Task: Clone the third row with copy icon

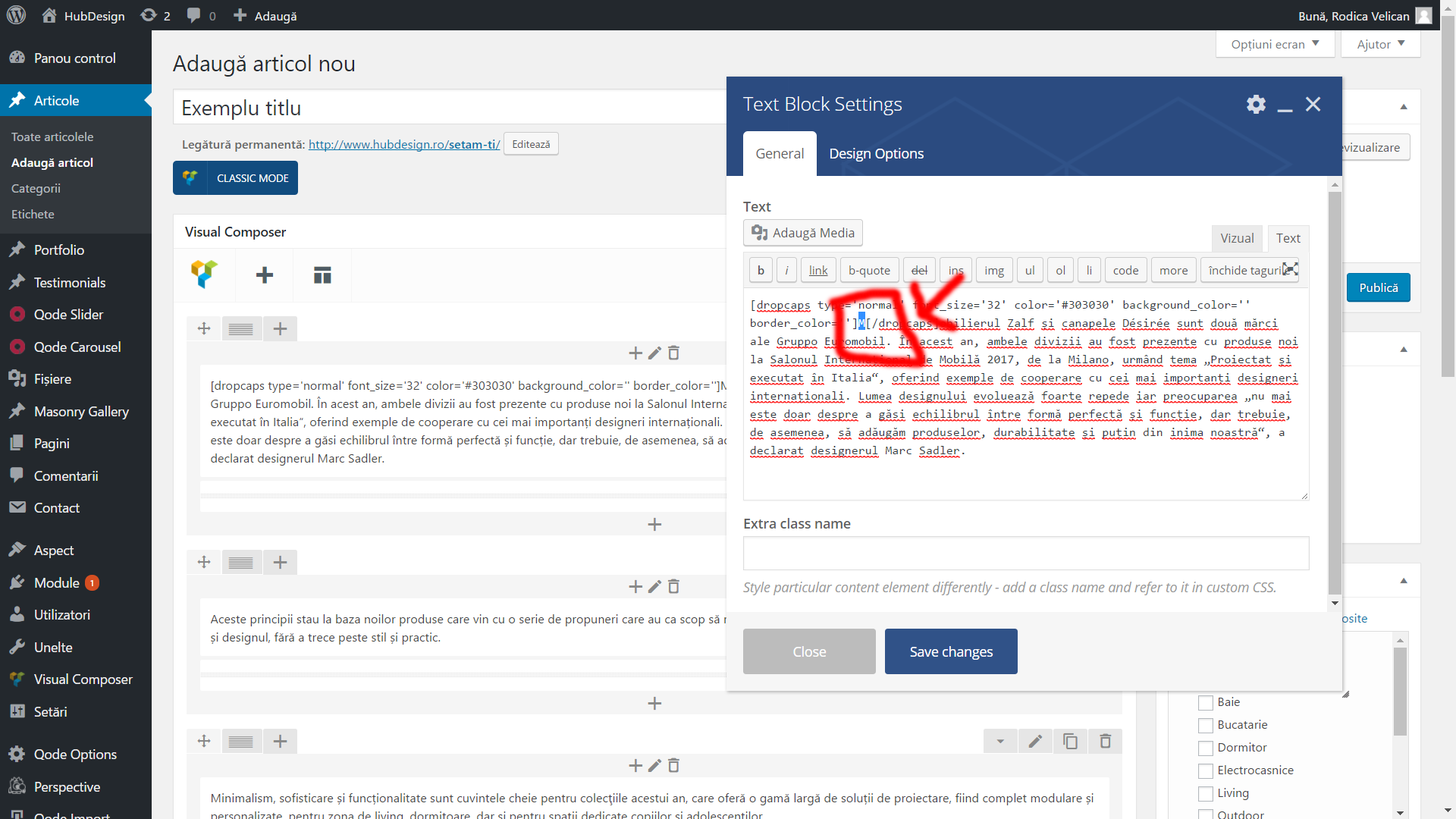Action: pyautogui.click(x=1070, y=741)
